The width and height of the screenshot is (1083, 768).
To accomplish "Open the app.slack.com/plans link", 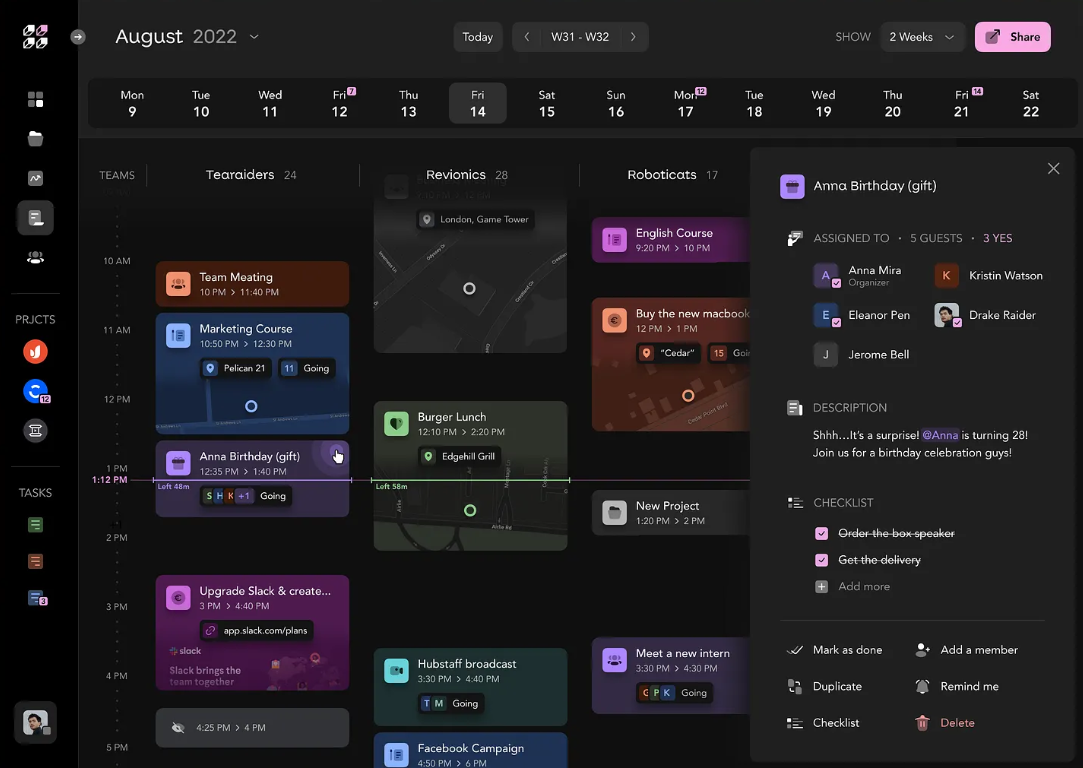I will [x=257, y=631].
